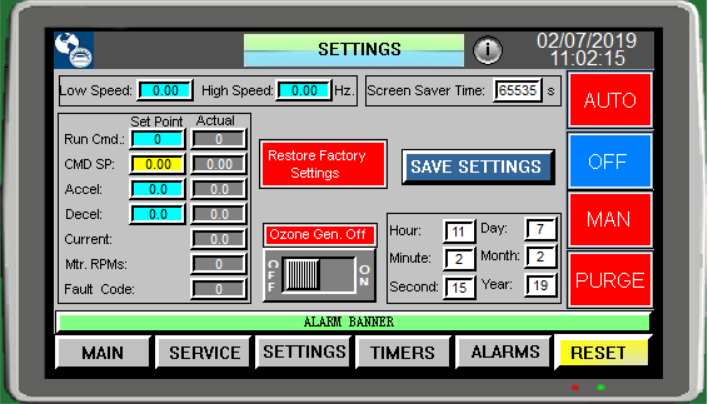
Task: Open the MAIN screen tab
Action: pyautogui.click(x=103, y=353)
